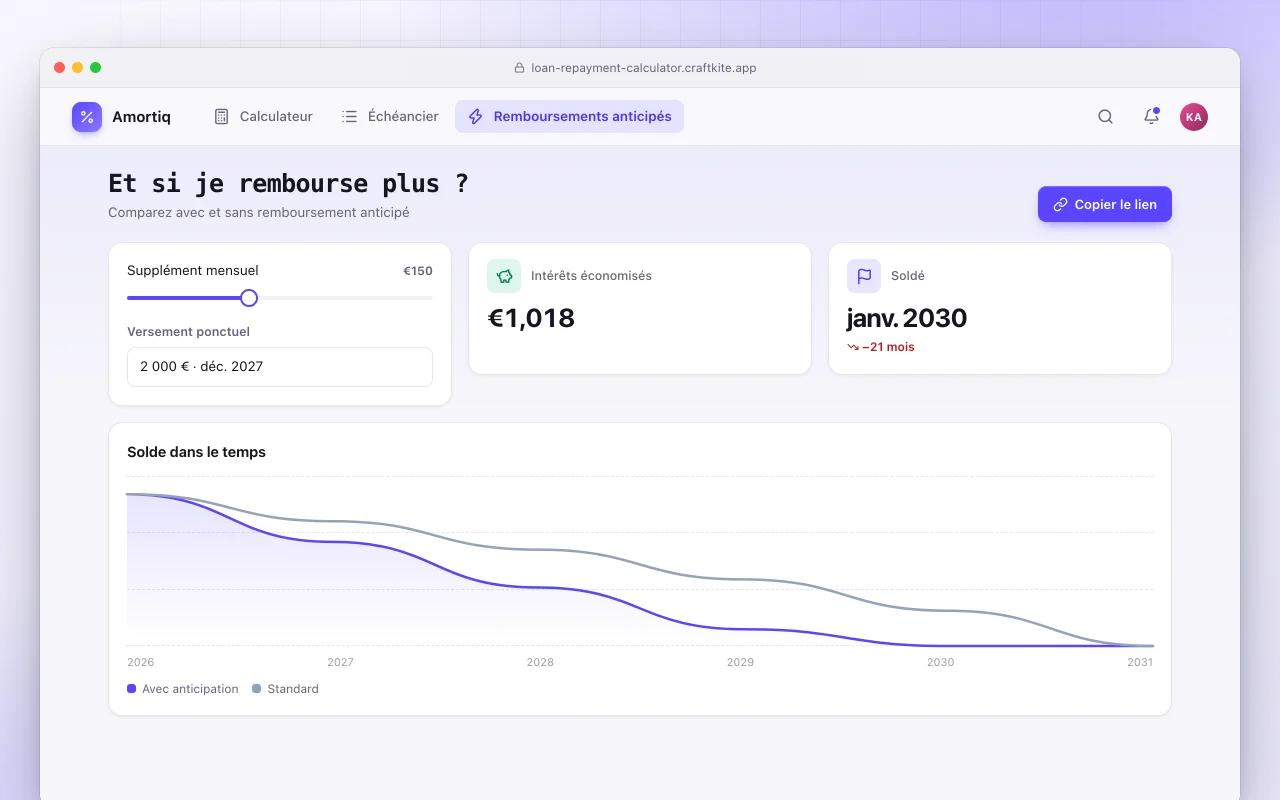This screenshot has height=800, width=1280.
Task: Click the Amortiq percent logo icon
Action: pos(87,117)
